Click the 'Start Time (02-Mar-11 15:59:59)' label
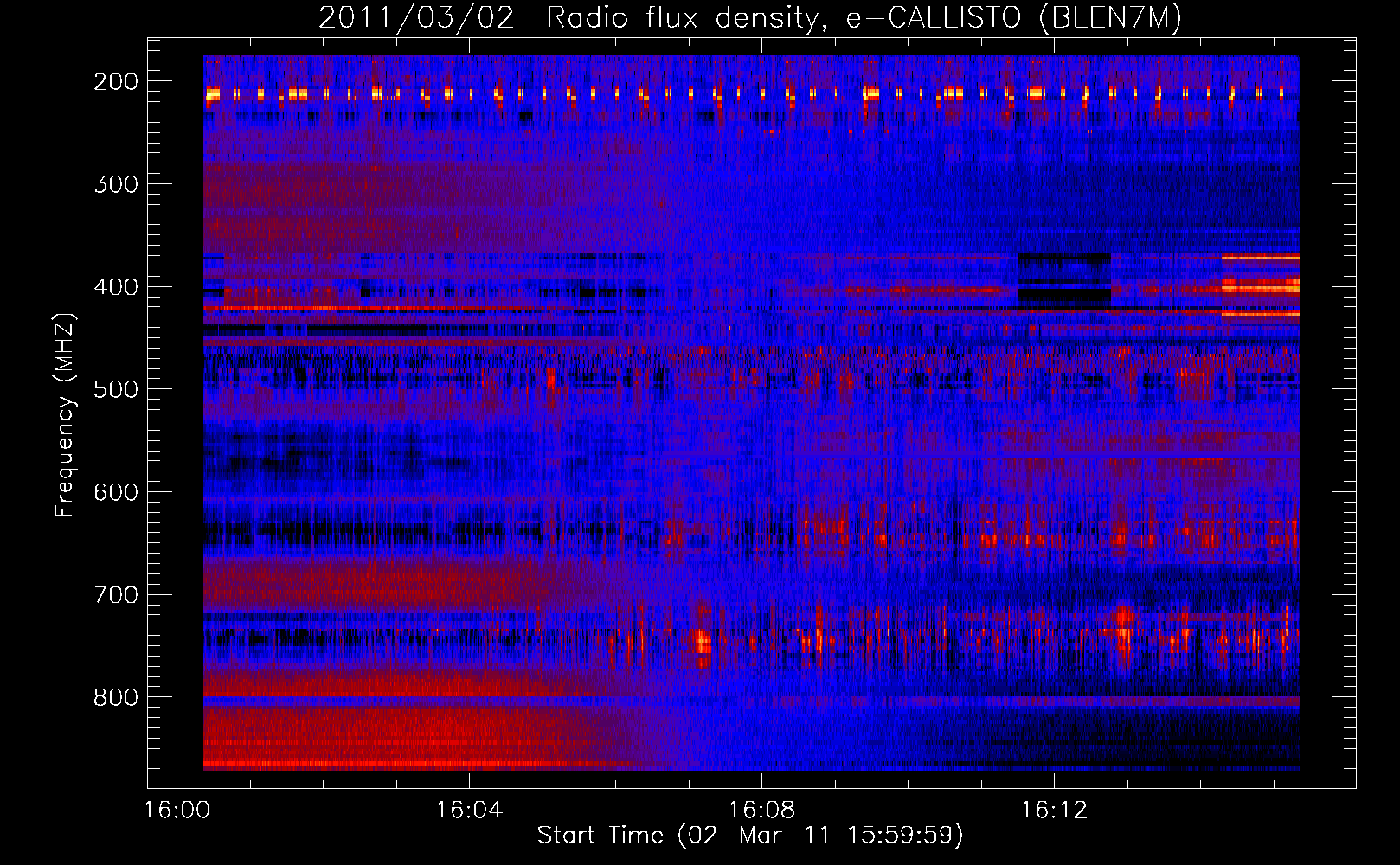 [750, 836]
